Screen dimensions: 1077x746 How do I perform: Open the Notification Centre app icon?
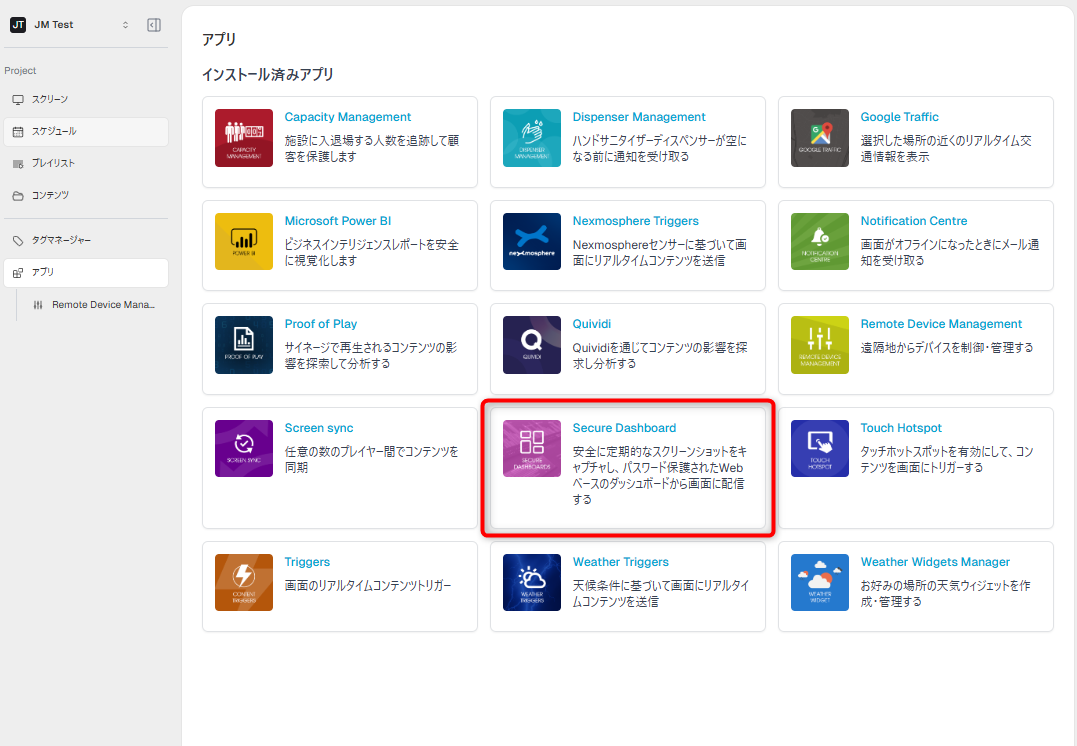(x=819, y=242)
